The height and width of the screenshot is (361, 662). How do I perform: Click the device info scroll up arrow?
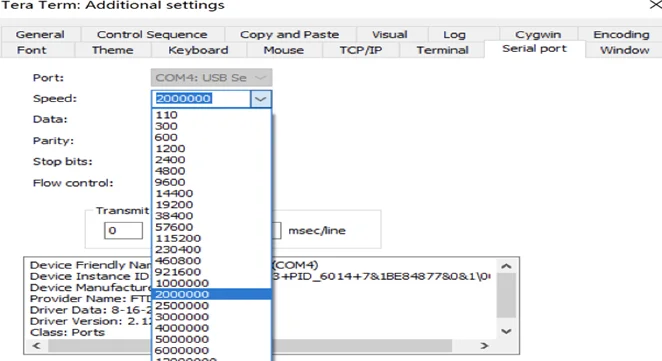(x=506, y=266)
